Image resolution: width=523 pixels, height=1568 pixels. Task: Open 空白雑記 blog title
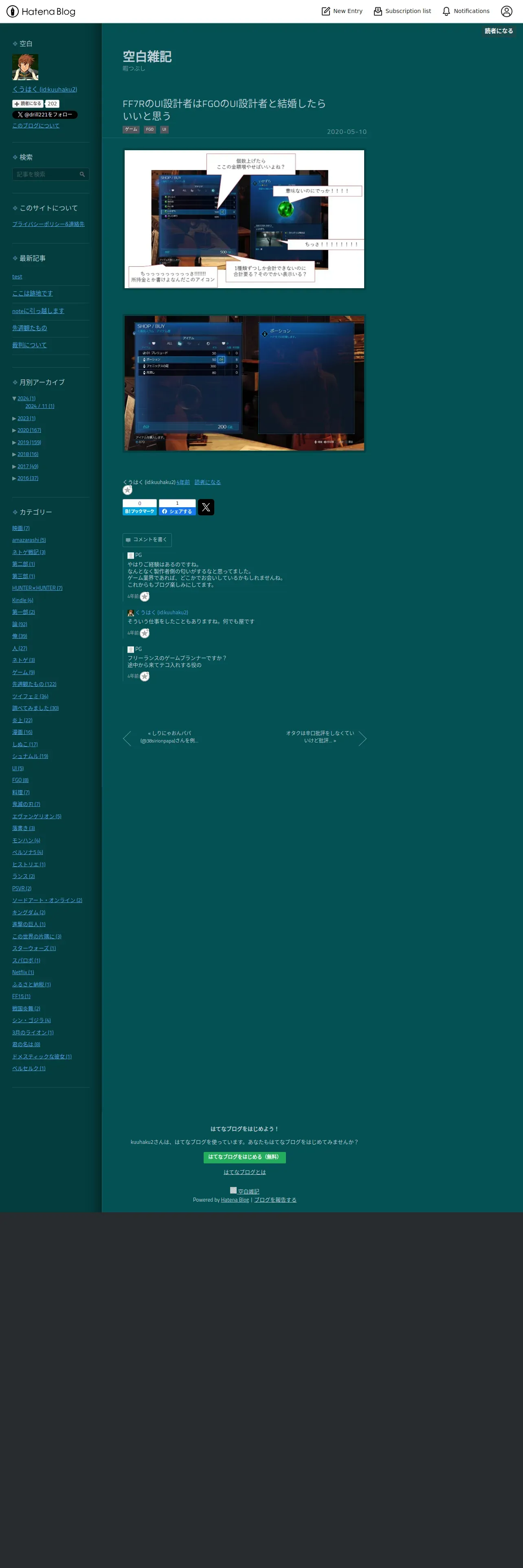pos(147,57)
